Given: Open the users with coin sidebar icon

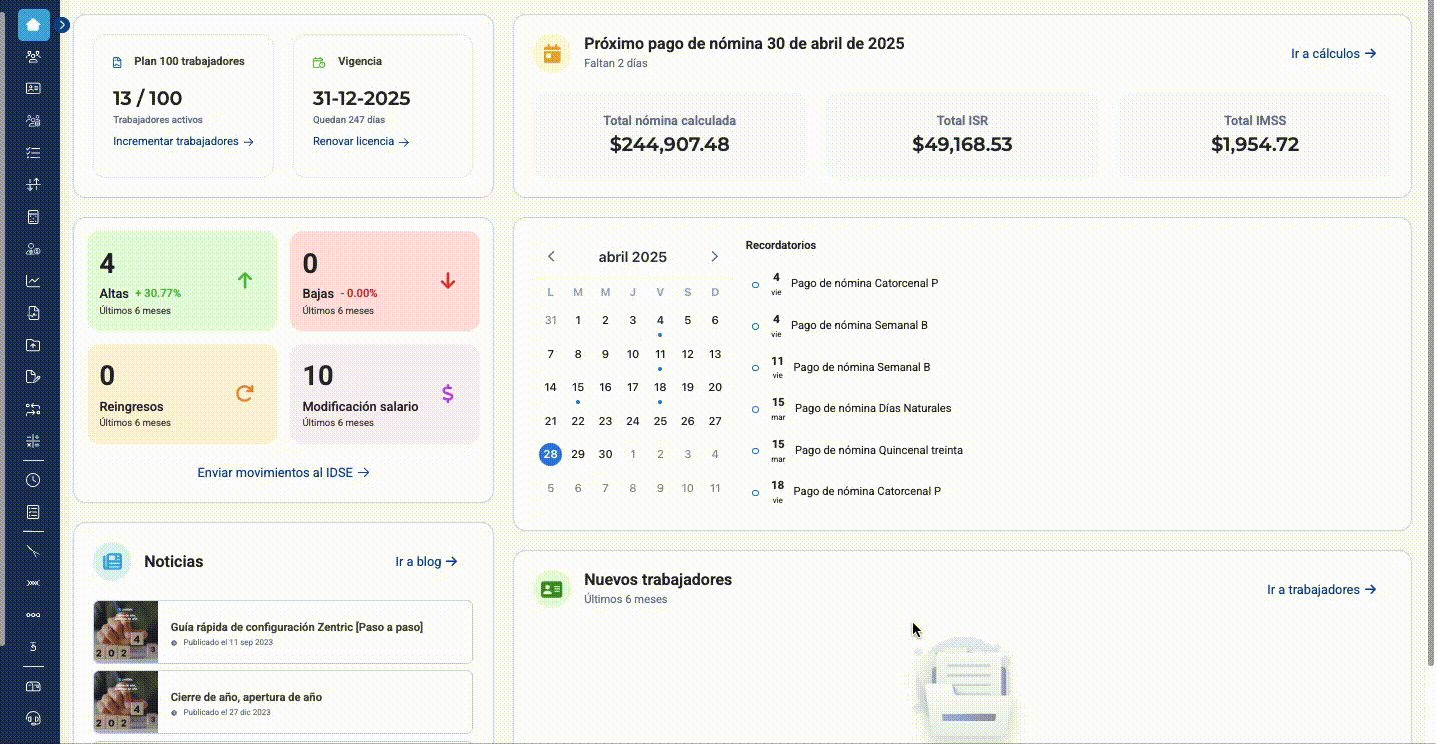Looking at the screenshot, I should [x=33, y=249].
